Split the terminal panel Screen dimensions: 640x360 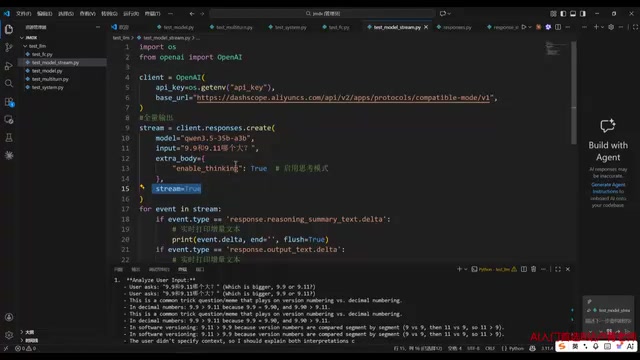524,269
